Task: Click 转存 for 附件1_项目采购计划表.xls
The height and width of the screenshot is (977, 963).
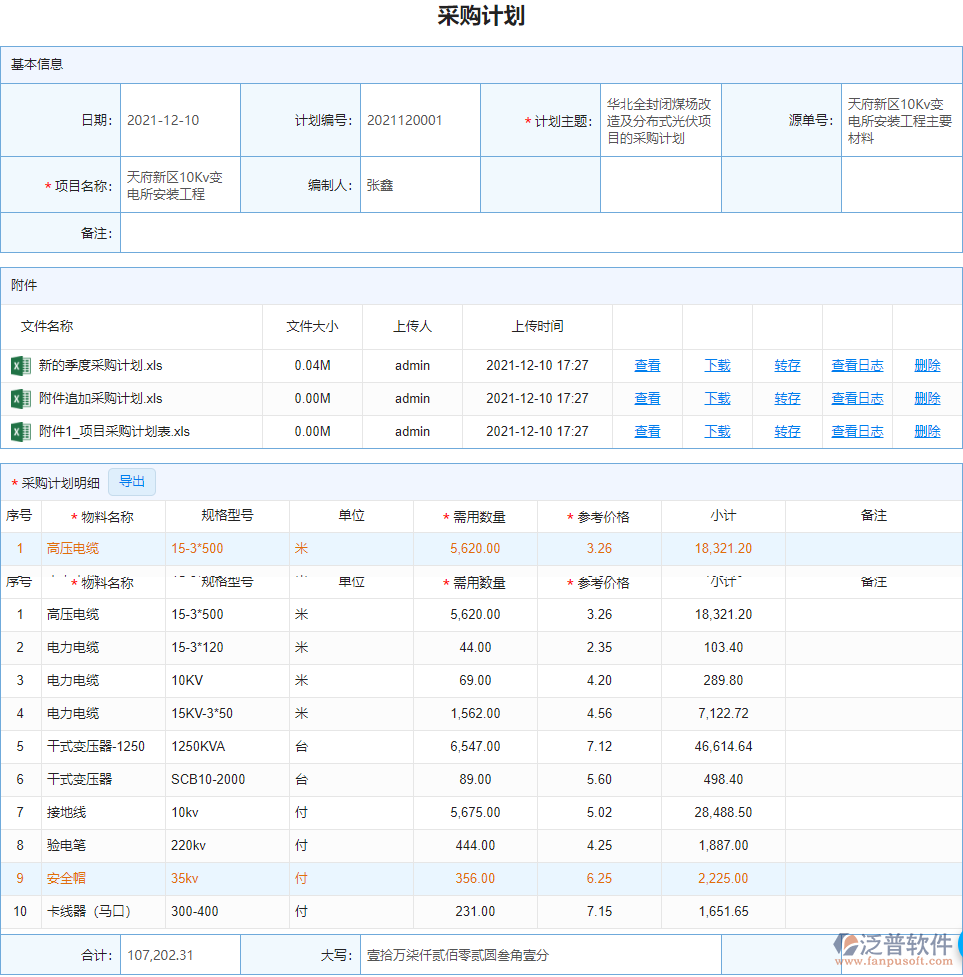Action: click(x=787, y=431)
